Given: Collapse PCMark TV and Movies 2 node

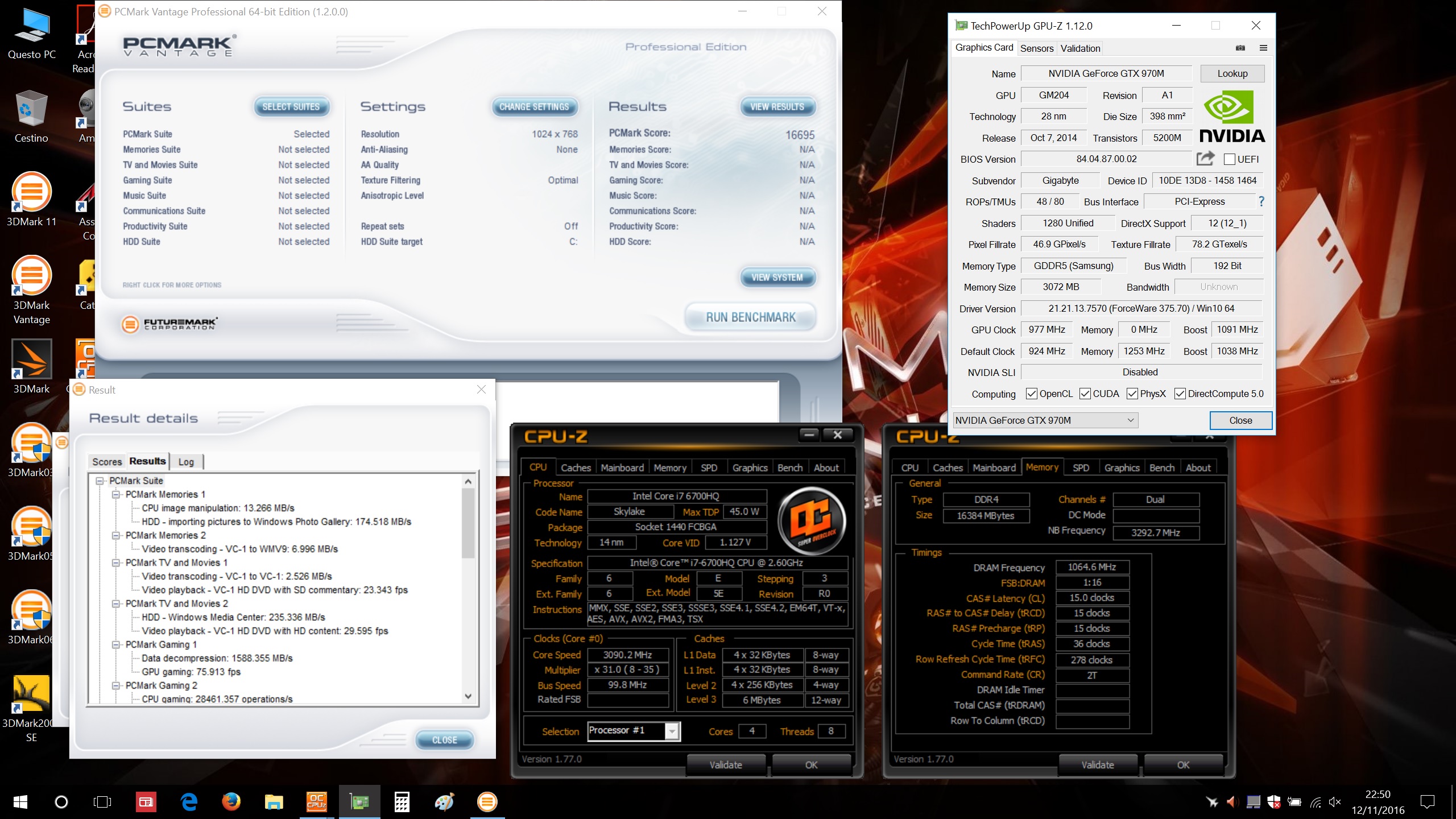Looking at the screenshot, I should point(116,603).
